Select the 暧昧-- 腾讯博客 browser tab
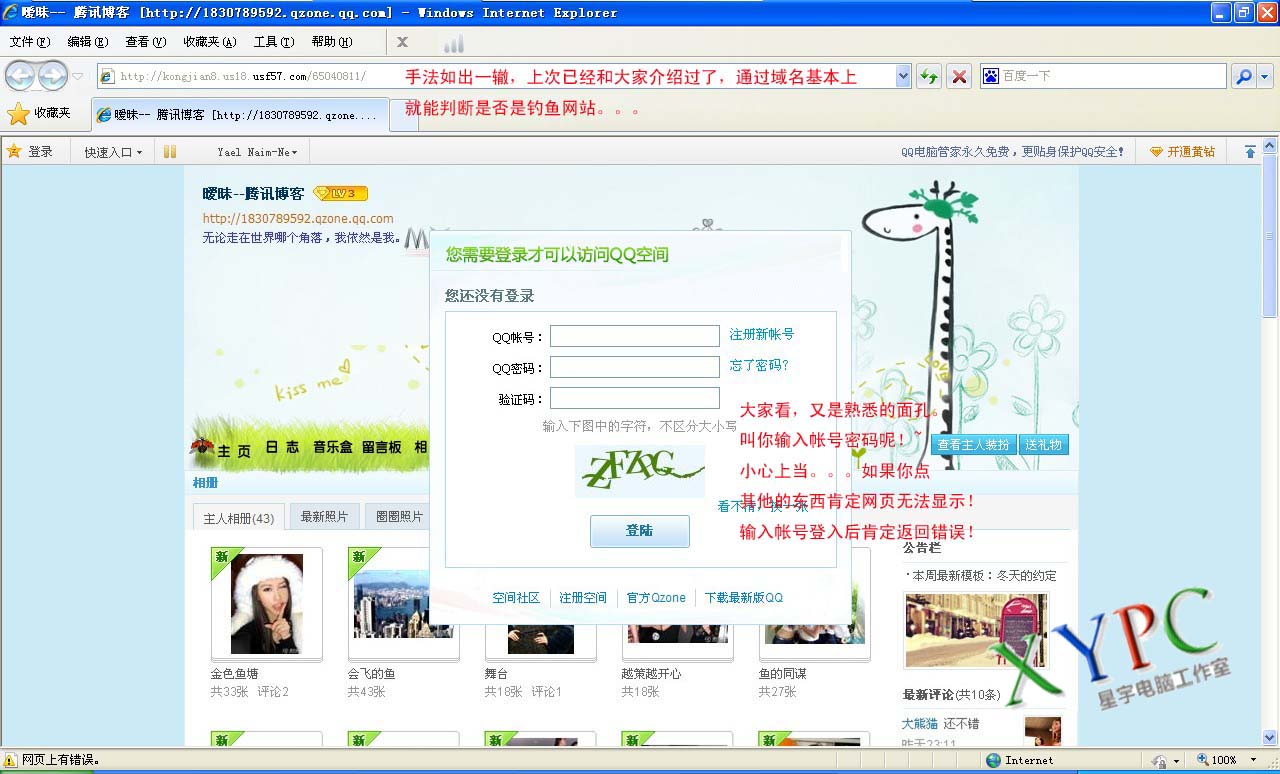Viewport: 1280px width, 774px height. [240, 115]
